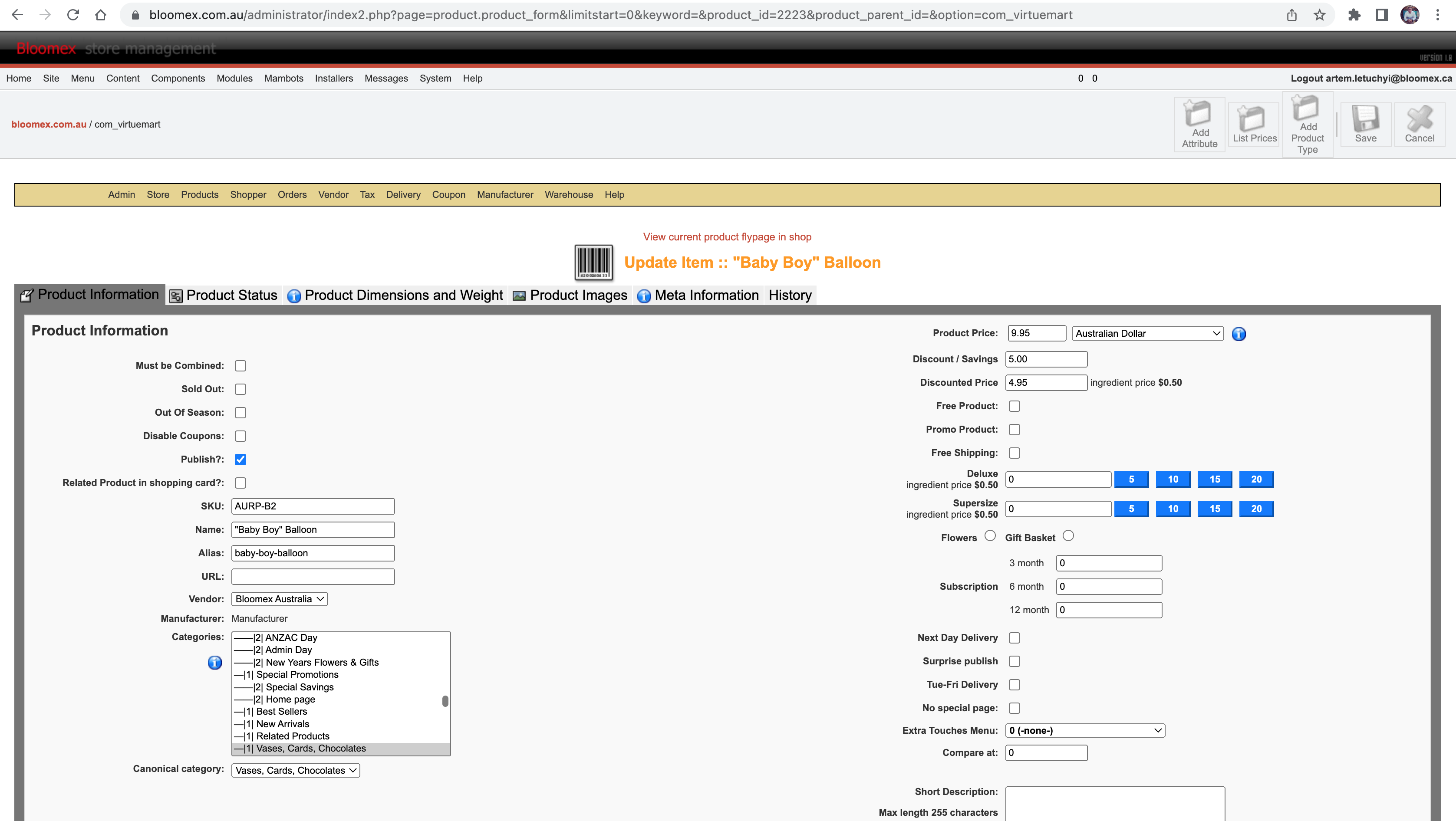This screenshot has width=1456, height=821.
Task: Click the SKU input field
Action: pos(313,506)
